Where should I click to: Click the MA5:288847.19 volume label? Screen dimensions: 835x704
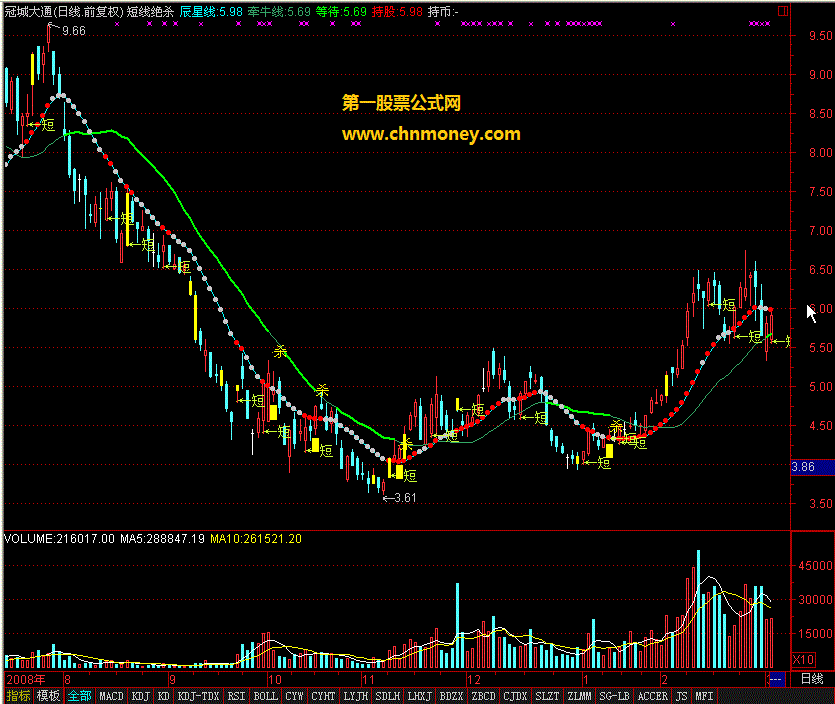coord(162,539)
